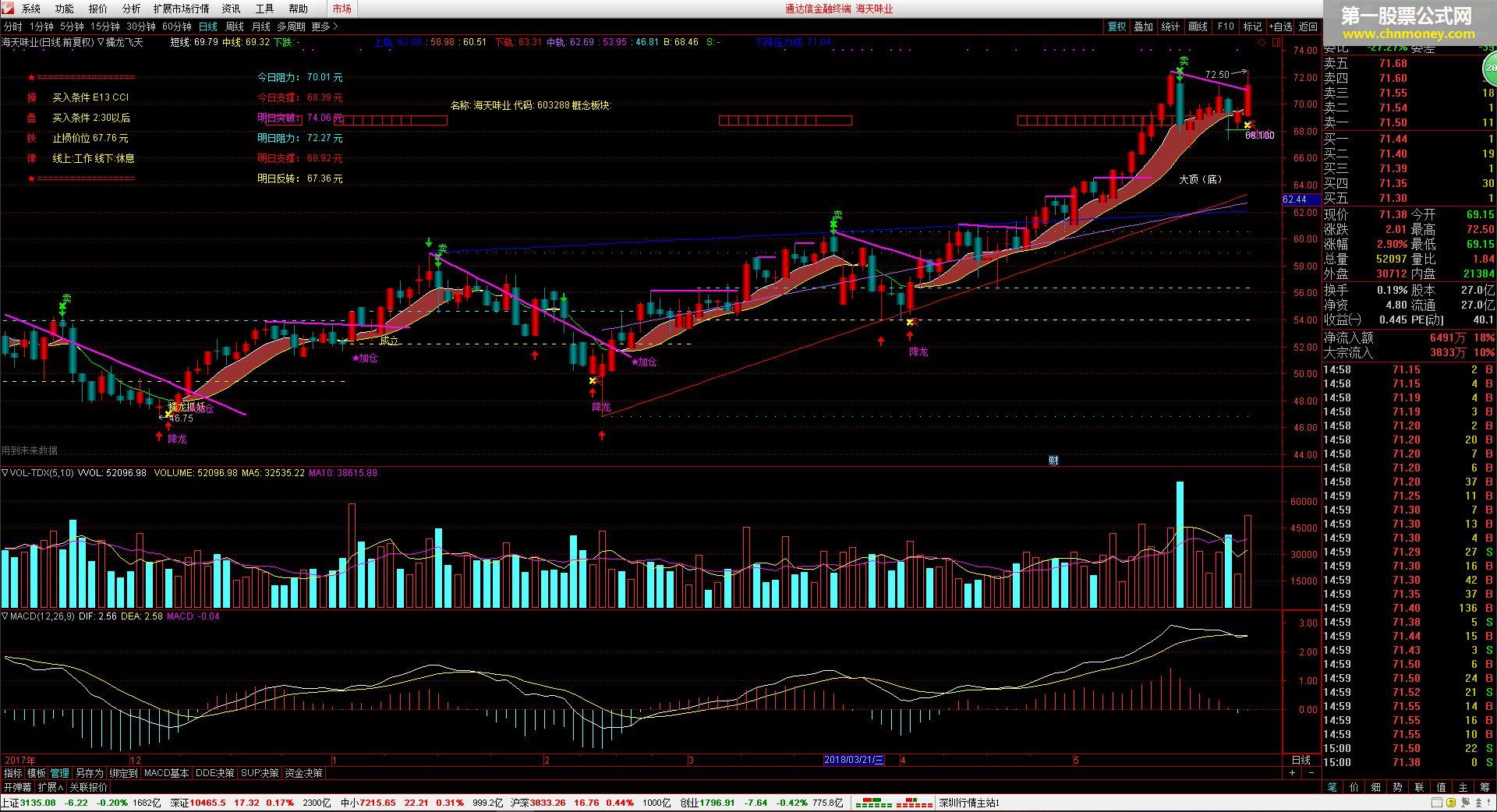
Task: Click the 管理 tab at bottom
Action: click(59, 773)
